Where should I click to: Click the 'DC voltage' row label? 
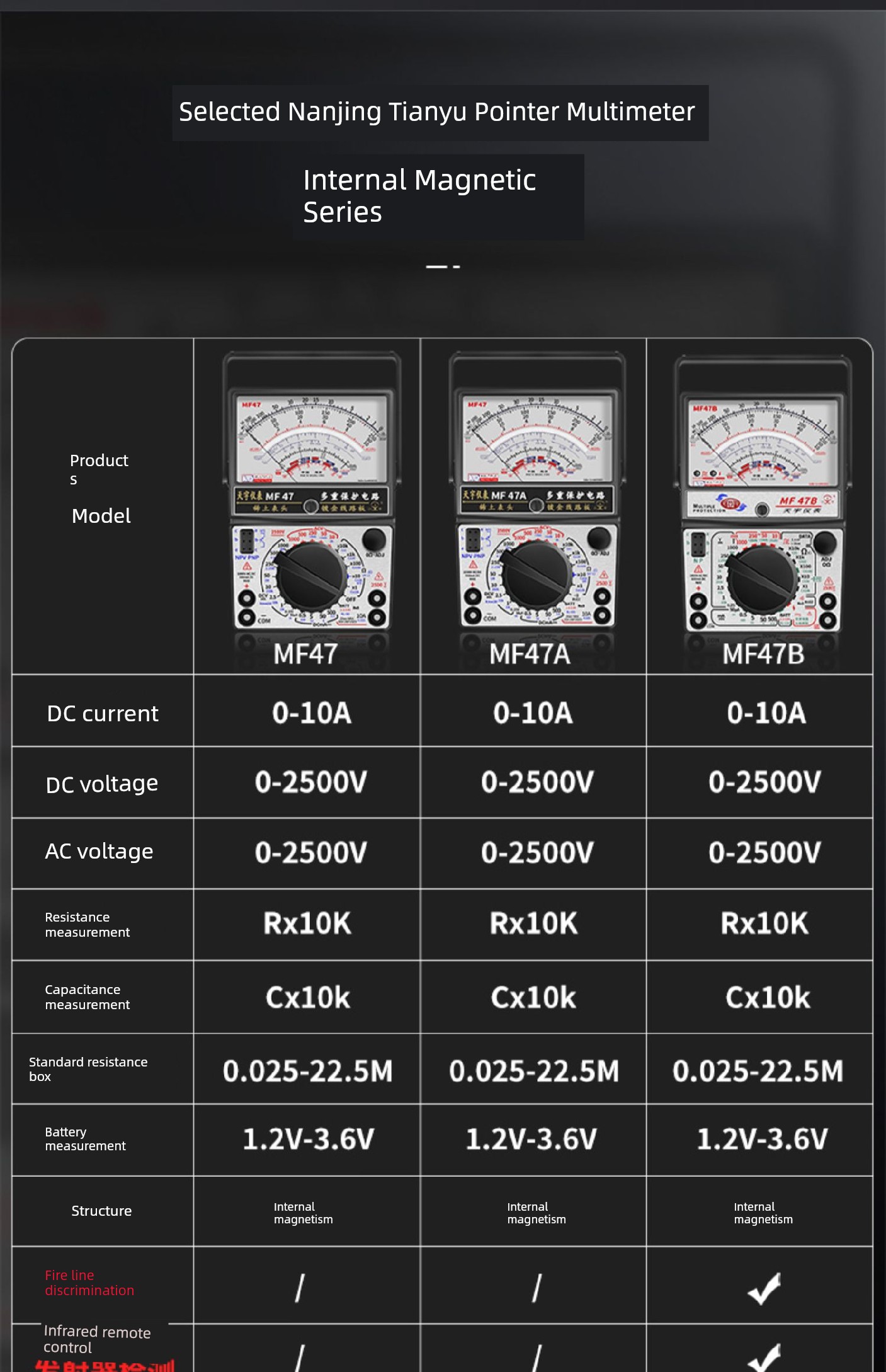(x=102, y=784)
